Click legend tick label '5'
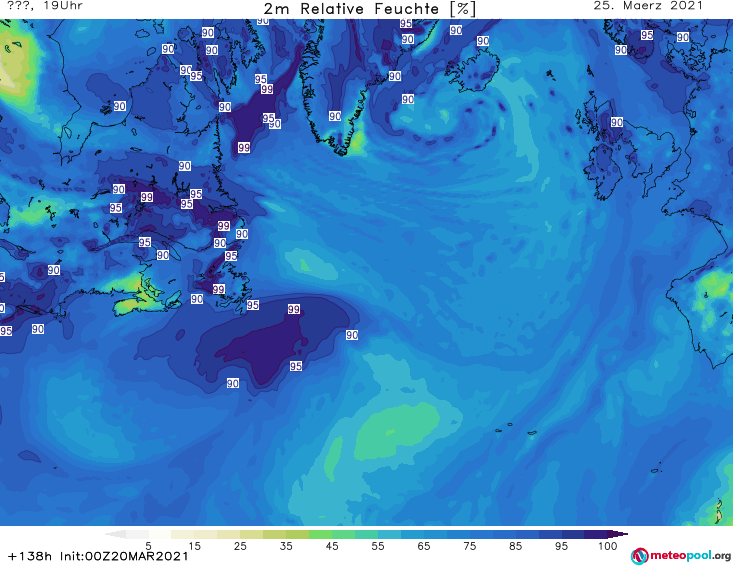Viewport: 733px width, 566px height. 148,546
